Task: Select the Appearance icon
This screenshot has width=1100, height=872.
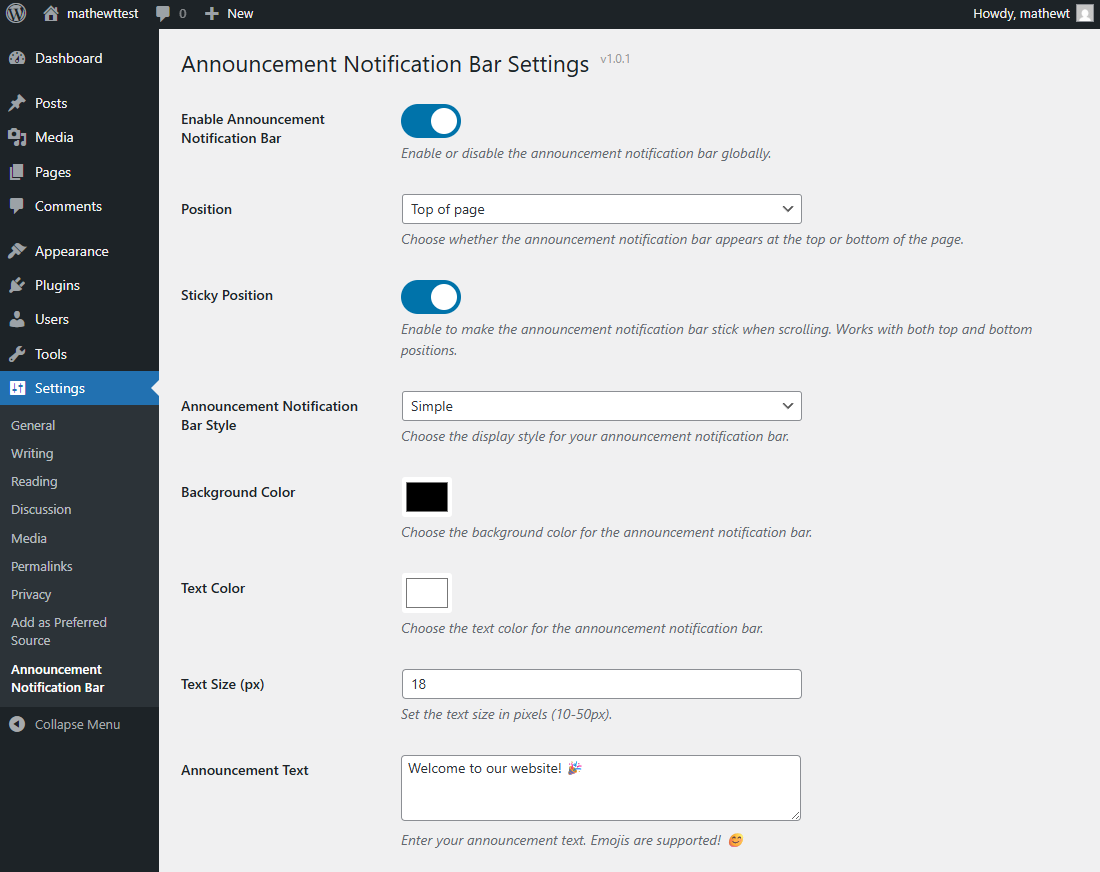Action: click(x=18, y=250)
